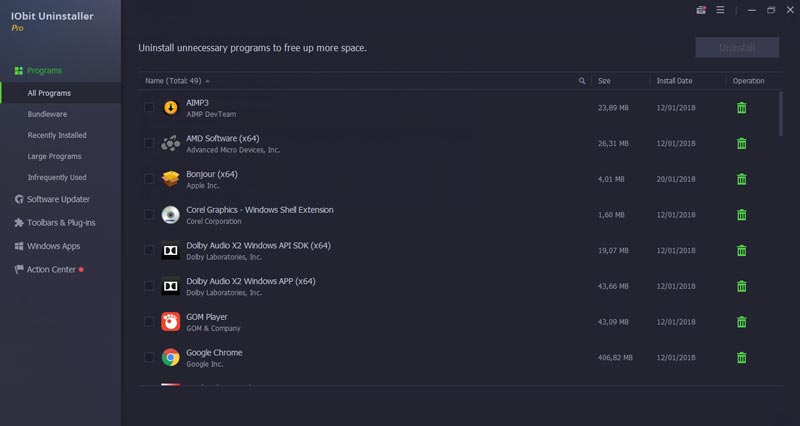Click the trash icon for GOM Player
This screenshot has width=800, height=426.
[x=741, y=322]
